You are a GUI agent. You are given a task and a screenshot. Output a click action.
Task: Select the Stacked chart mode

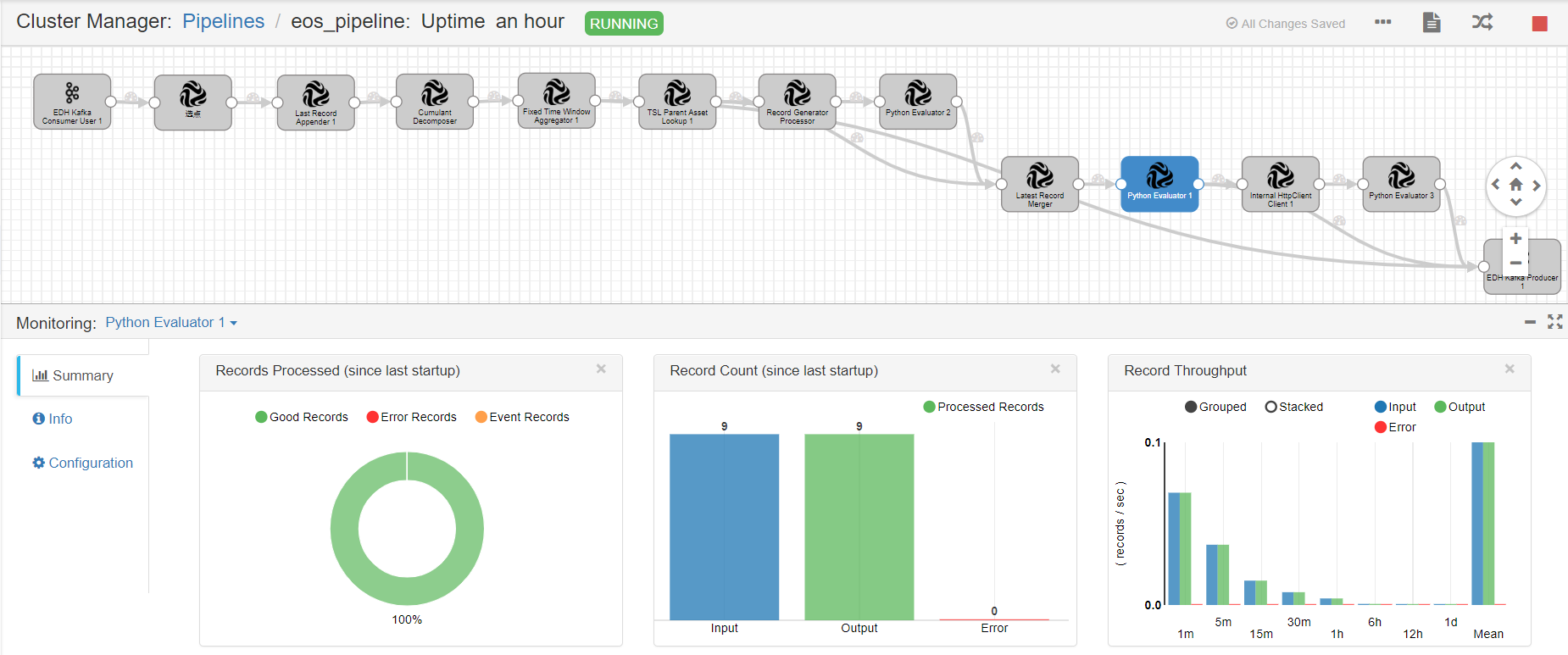[x=1294, y=407]
